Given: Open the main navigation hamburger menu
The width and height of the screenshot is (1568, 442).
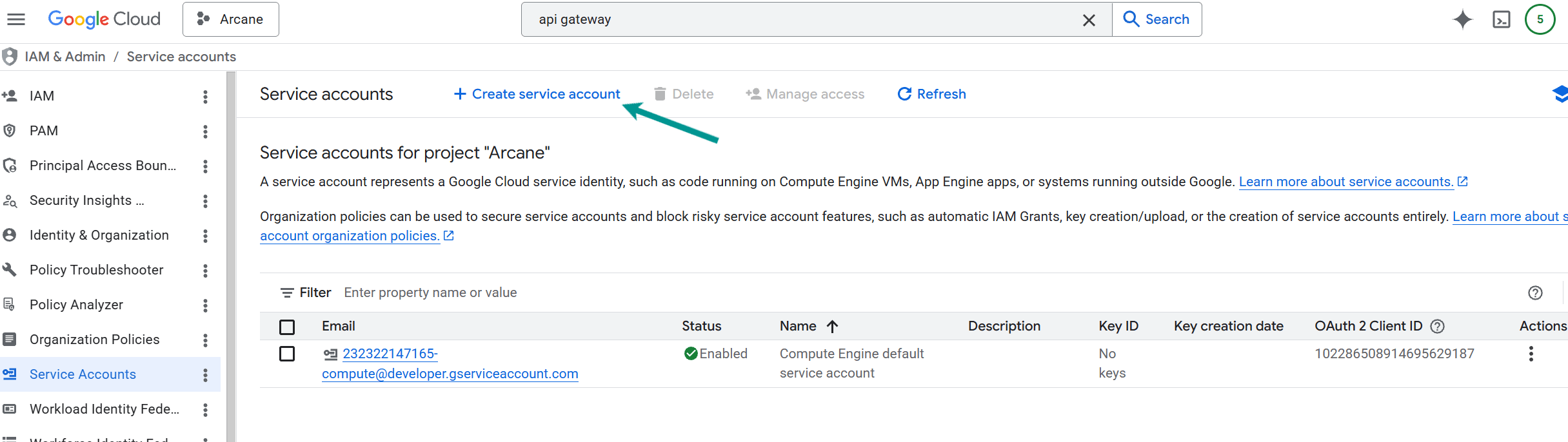Looking at the screenshot, I should [16, 19].
